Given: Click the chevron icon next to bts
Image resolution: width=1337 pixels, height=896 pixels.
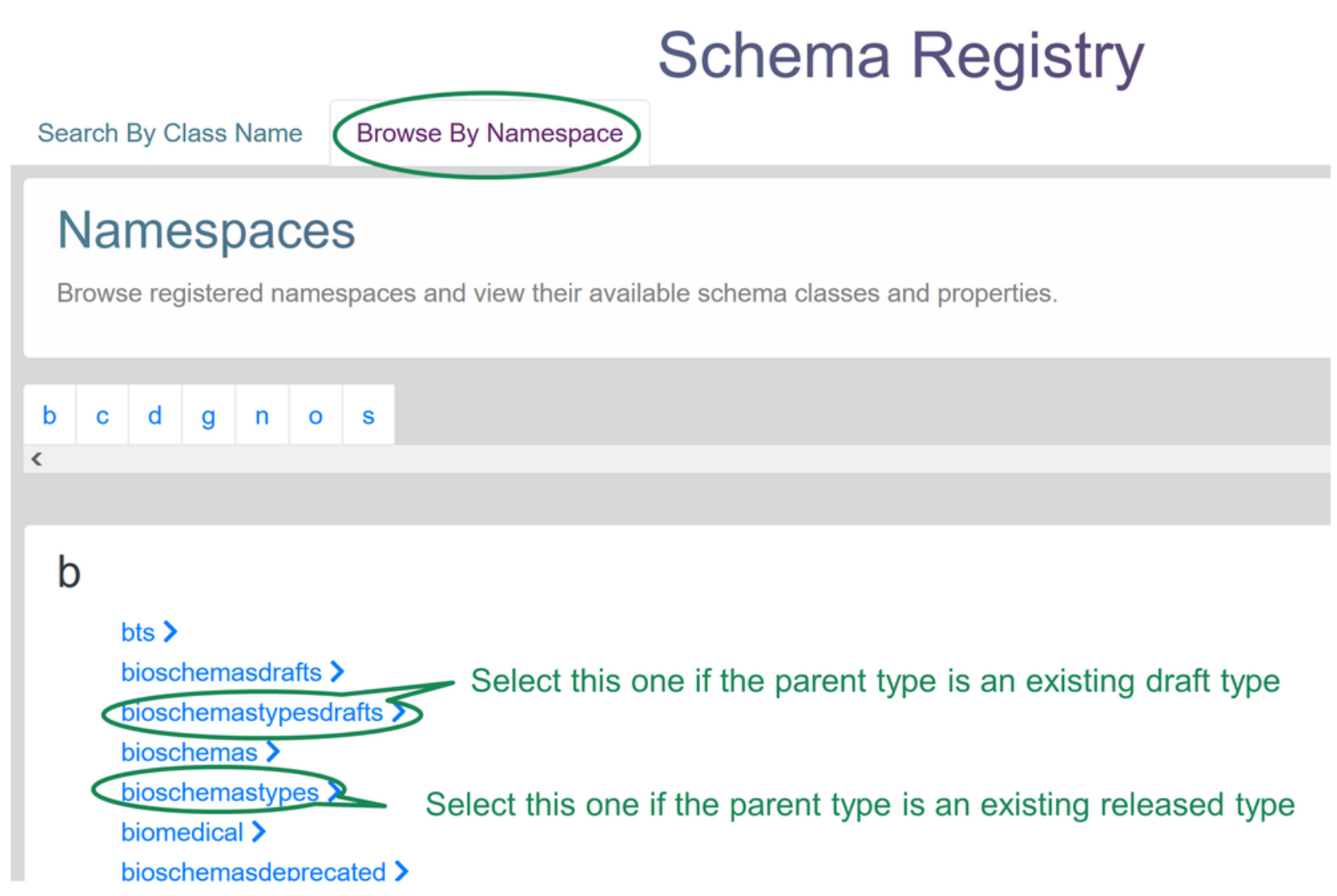Looking at the screenshot, I should (x=171, y=632).
